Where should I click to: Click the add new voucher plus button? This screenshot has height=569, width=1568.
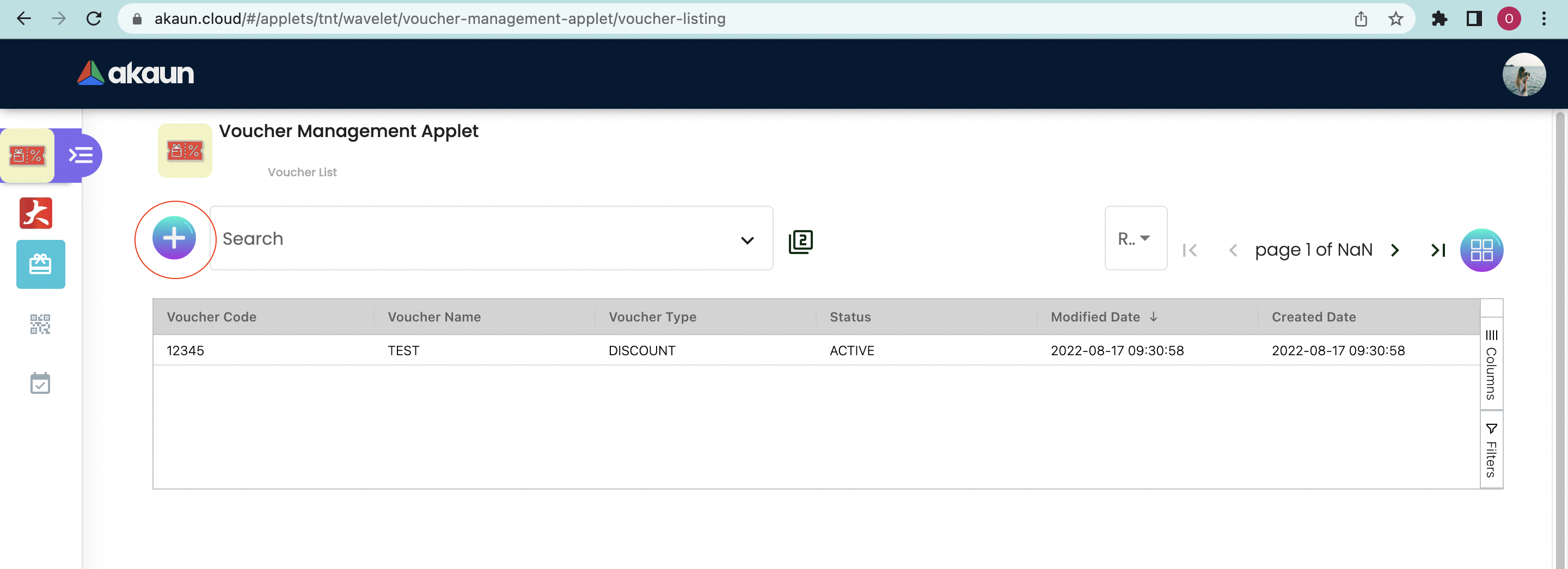(x=174, y=238)
